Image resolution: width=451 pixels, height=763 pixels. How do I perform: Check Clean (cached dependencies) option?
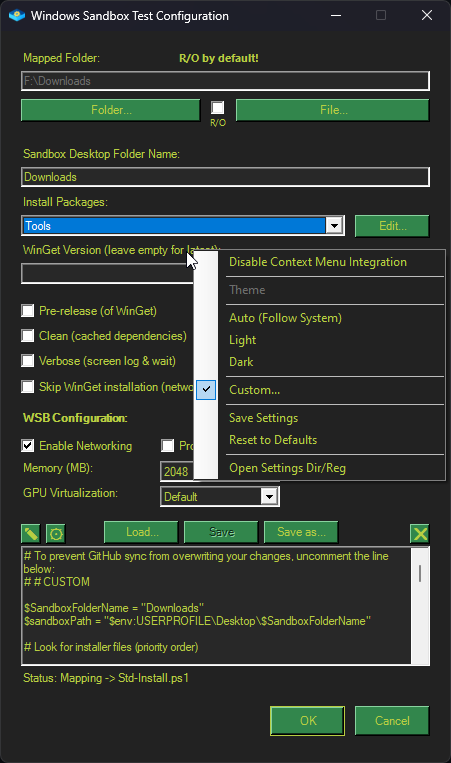[28, 336]
